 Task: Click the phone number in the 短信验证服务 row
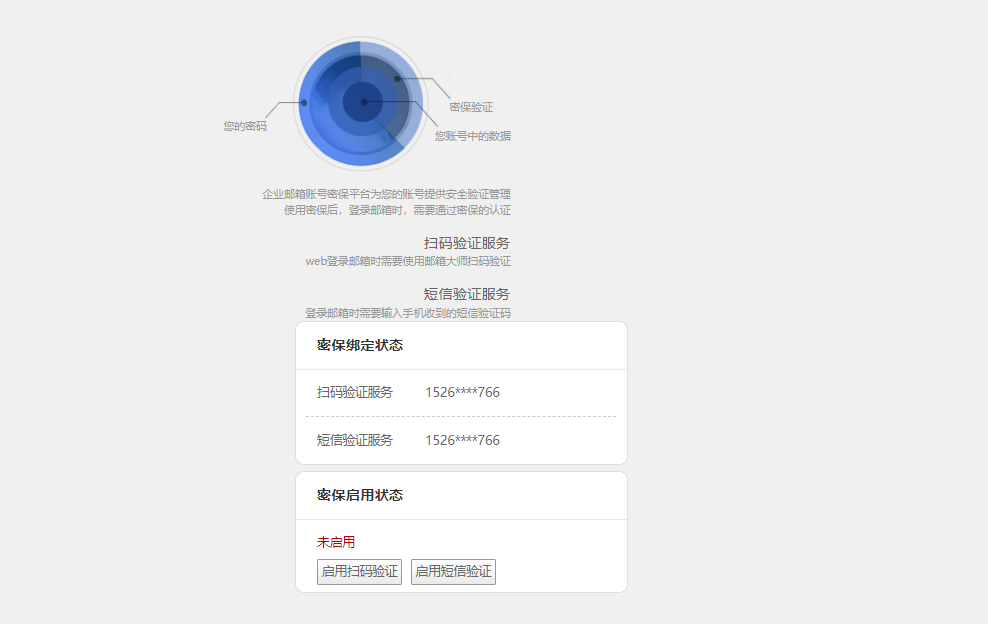tap(462, 440)
